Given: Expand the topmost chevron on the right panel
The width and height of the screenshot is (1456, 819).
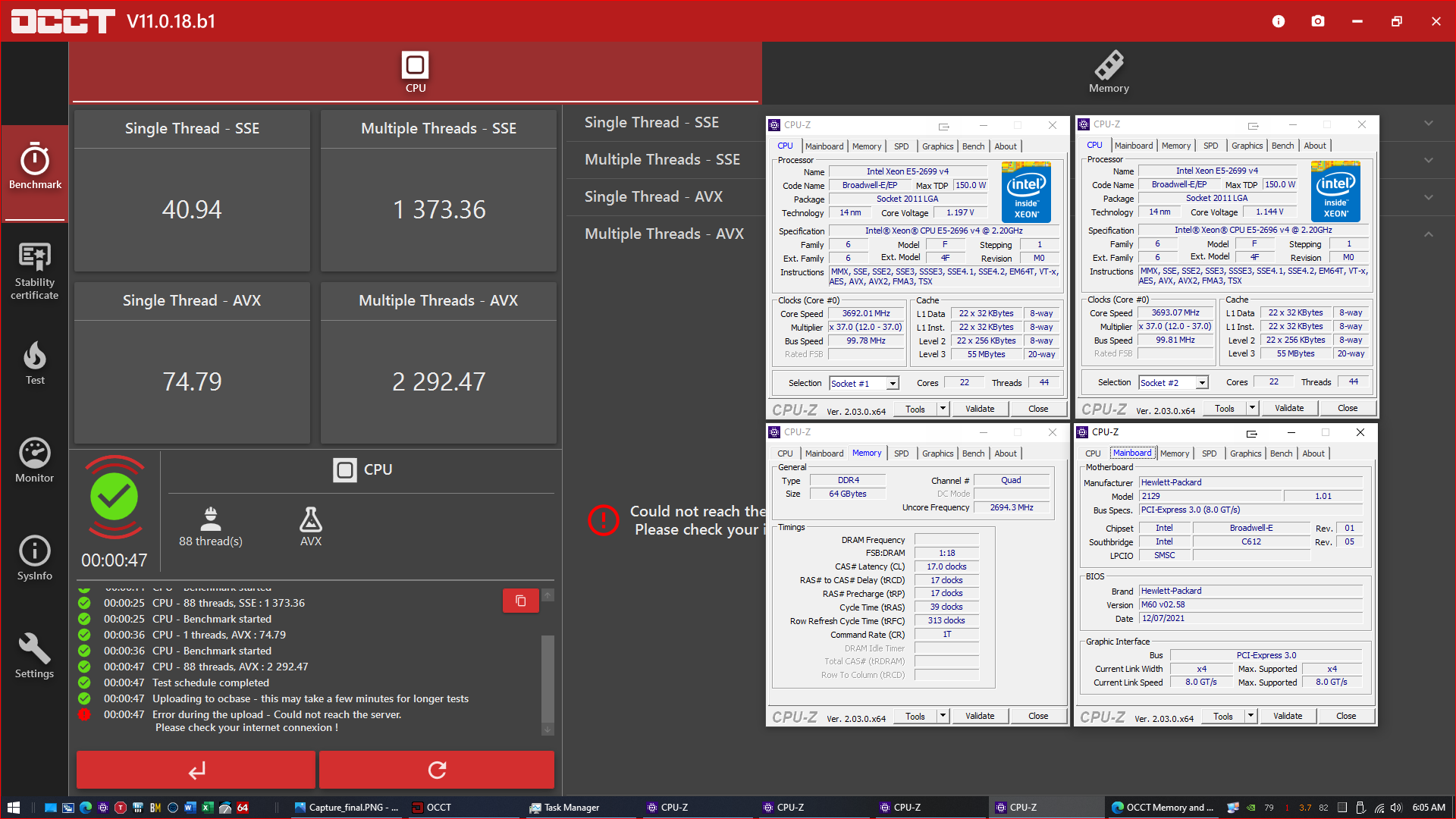Looking at the screenshot, I should click(x=1428, y=123).
